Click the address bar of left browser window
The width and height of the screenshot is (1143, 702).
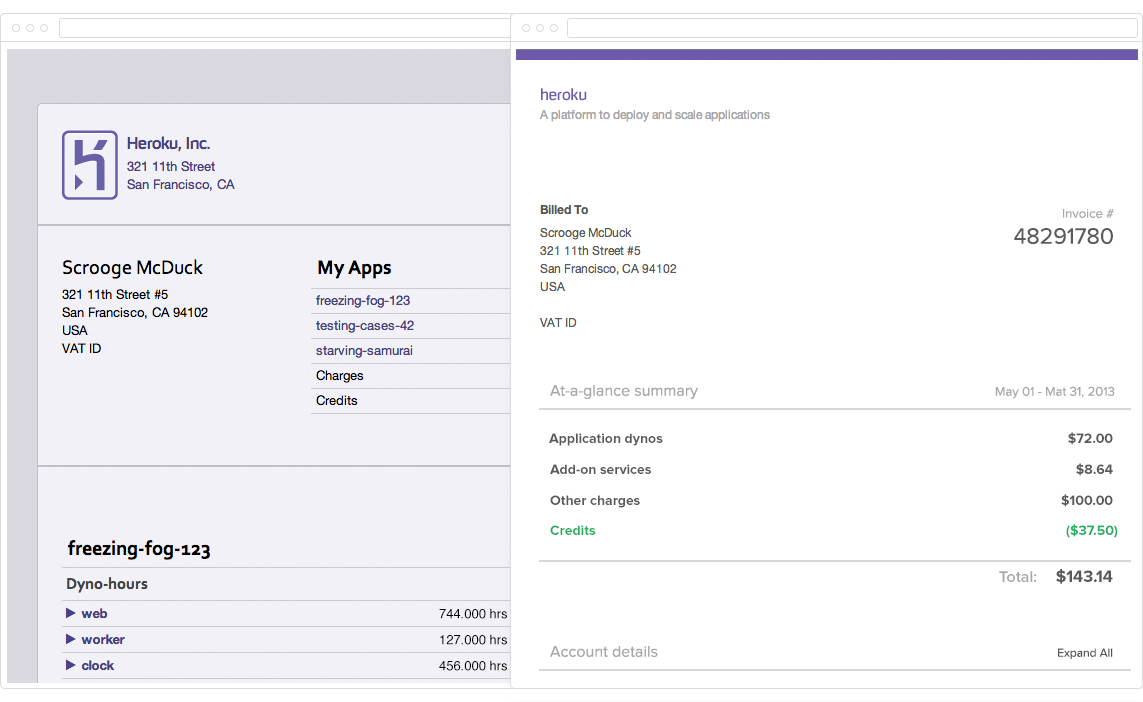[x=285, y=28]
